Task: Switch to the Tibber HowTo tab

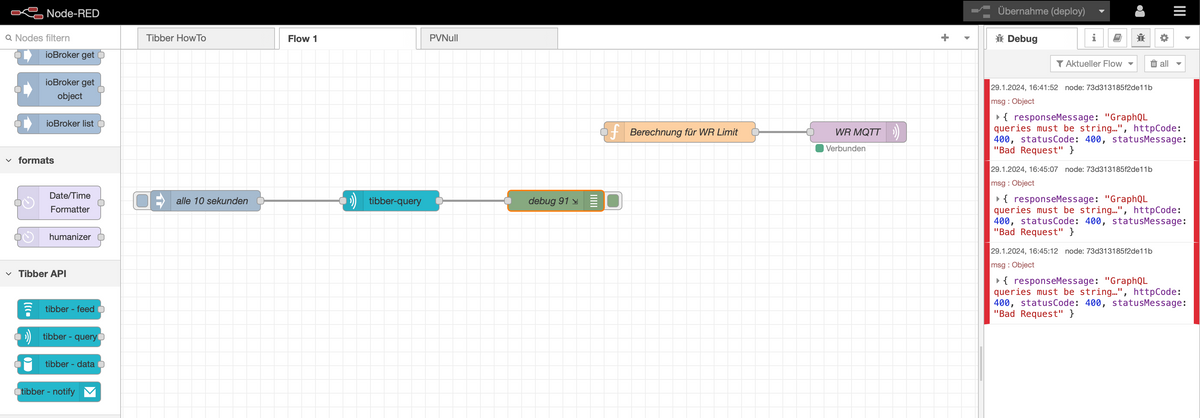Action: click(x=204, y=38)
